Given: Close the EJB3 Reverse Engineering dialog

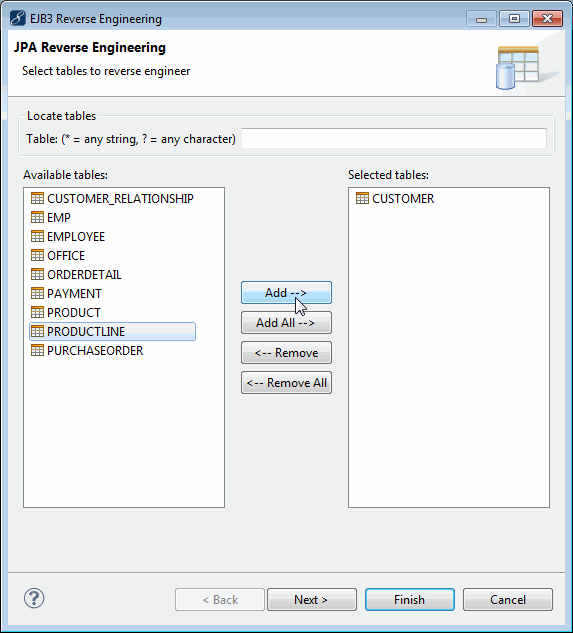Looking at the screenshot, I should (x=548, y=19).
